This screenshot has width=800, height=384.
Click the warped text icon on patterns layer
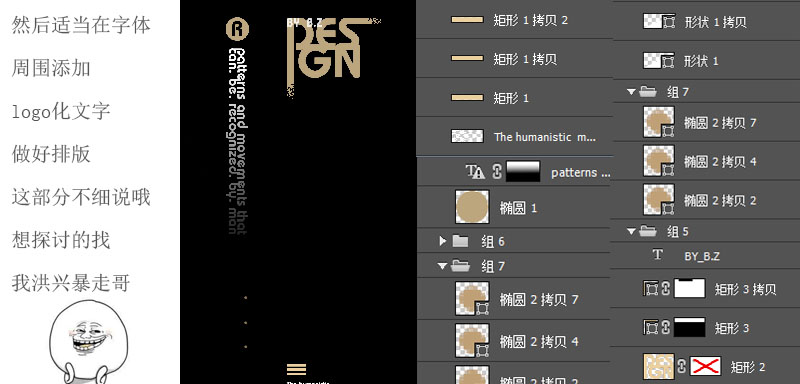coord(475,172)
